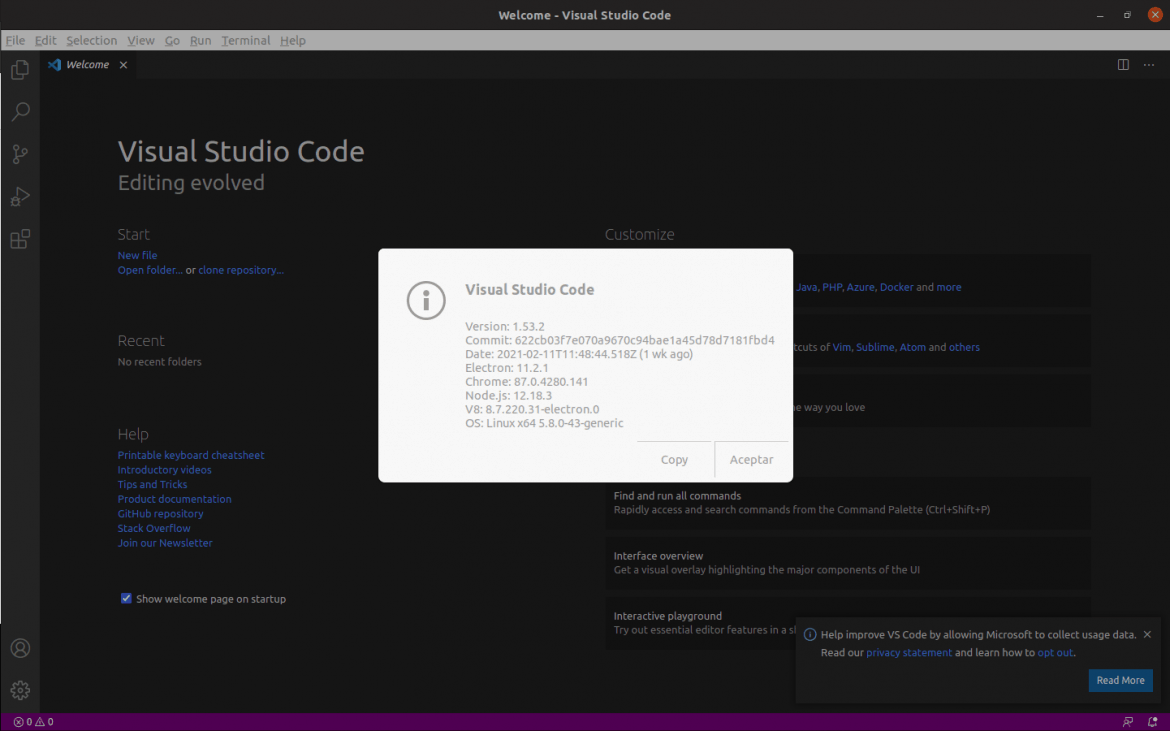
Task: Open the Run menu
Action: [x=201, y=40]
